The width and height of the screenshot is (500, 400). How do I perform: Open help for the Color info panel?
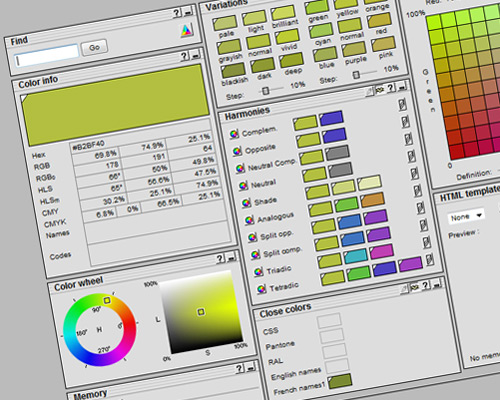coord(184,56)
